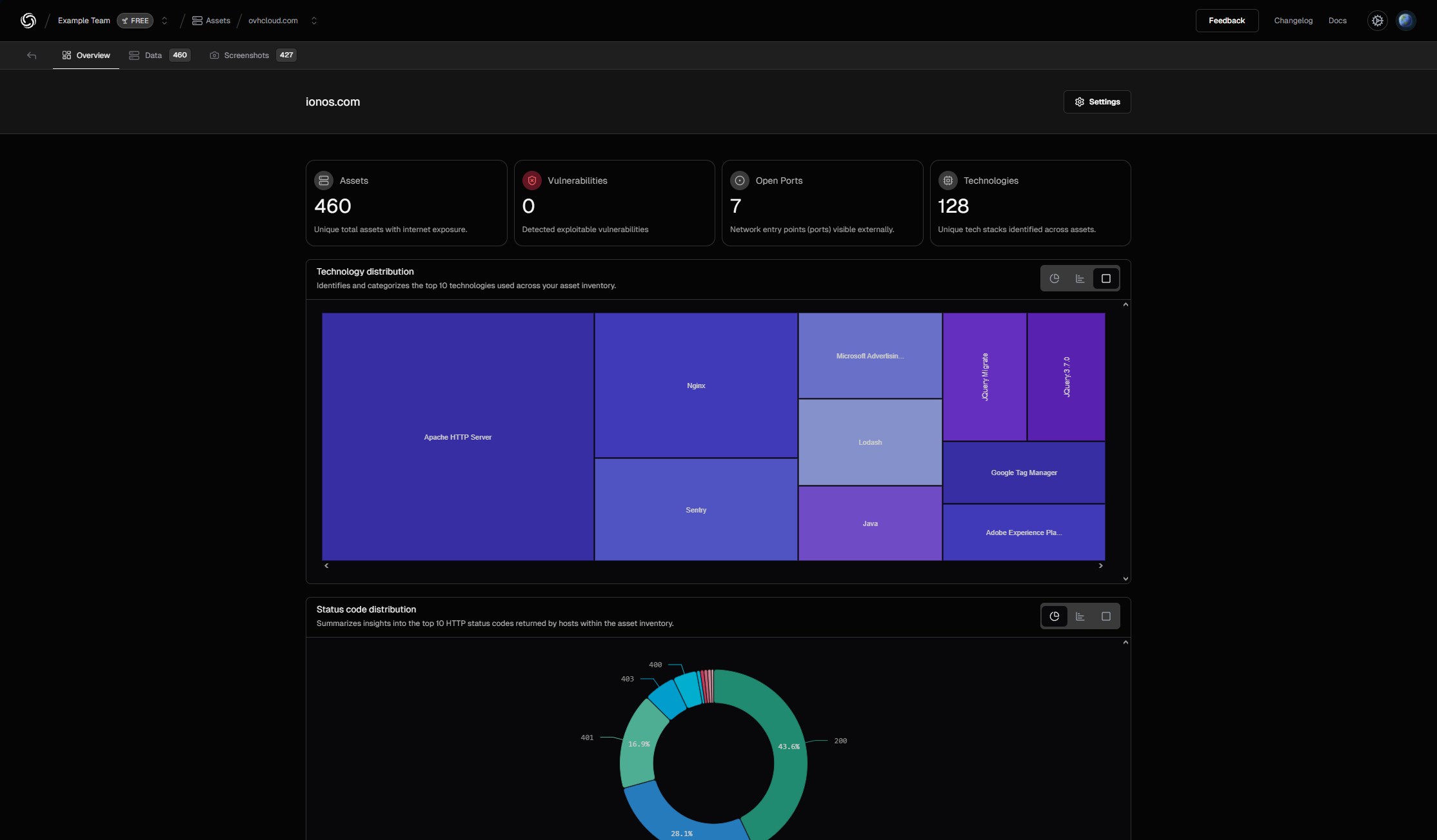Click the 128 technologies count
The image size is (1437, 840).
pyautogui.click(x=953, y=206)
